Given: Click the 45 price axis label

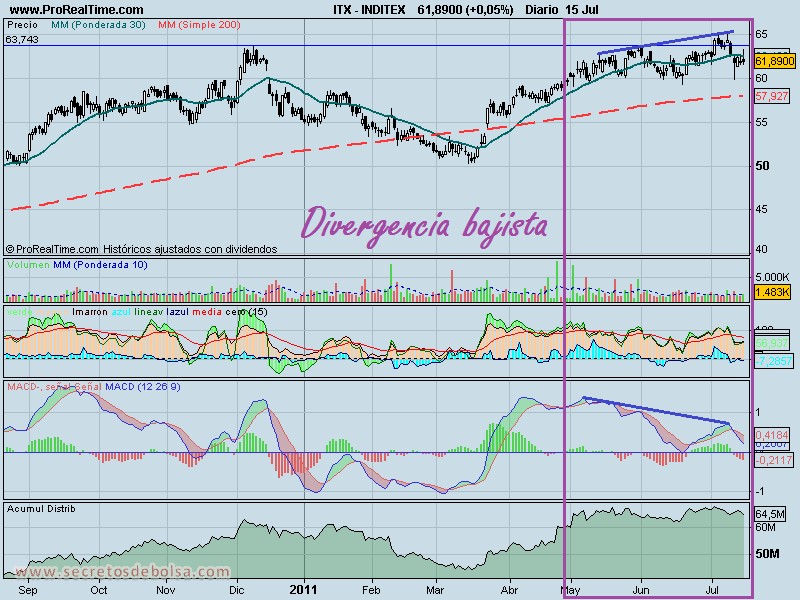Looking at the screenshot, I should click(x=761, y=209).
